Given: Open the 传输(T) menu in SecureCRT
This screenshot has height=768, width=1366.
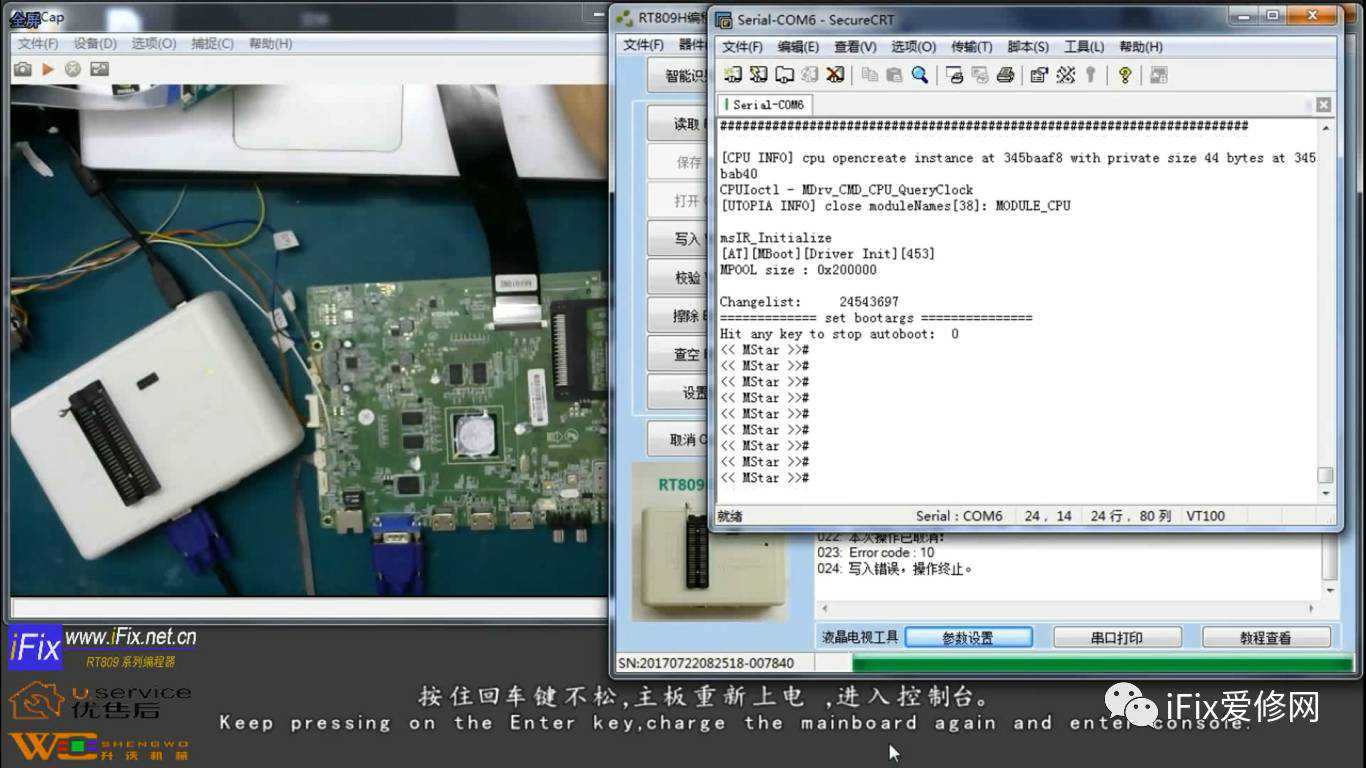Looking at the screenshot, I should [x=971, y=47].
